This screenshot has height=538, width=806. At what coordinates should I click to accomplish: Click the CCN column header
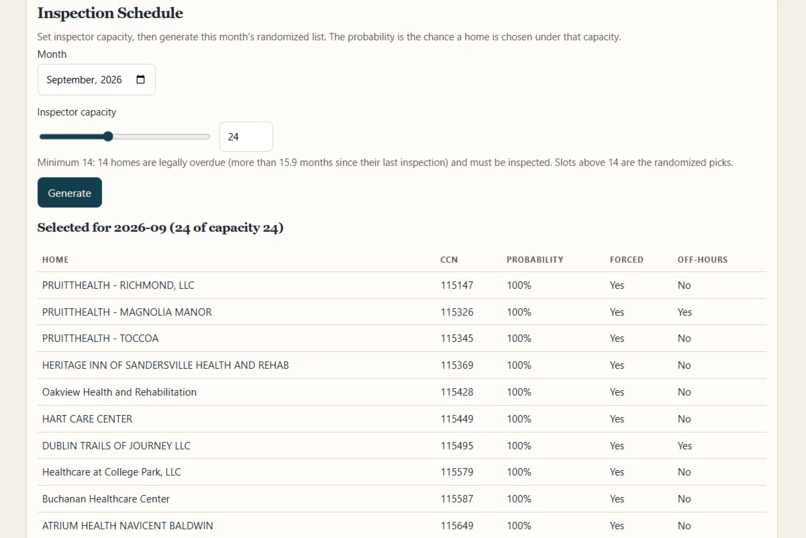[449, 259]
